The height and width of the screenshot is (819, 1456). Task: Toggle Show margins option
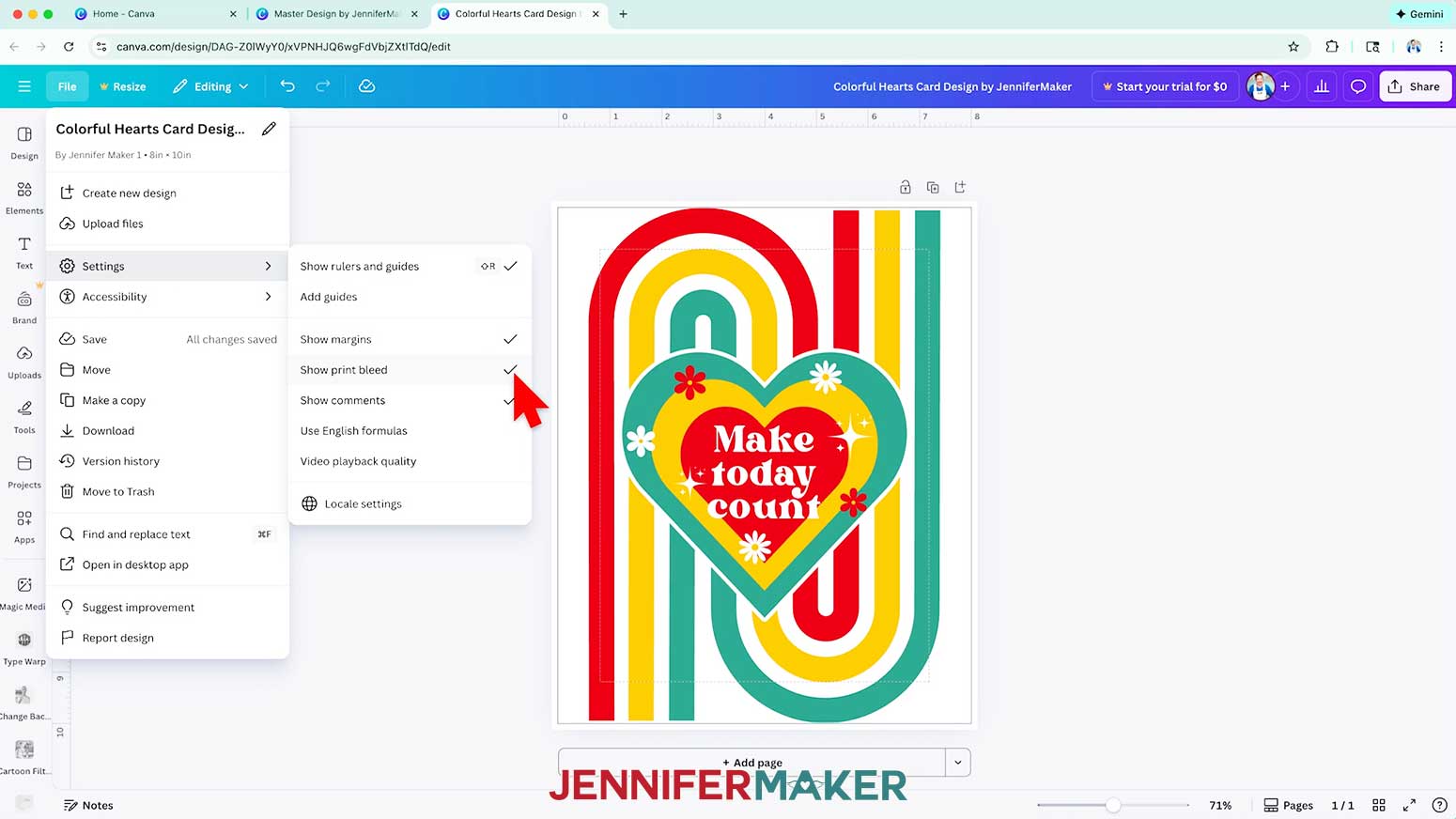pyautogui.click(x=410, y=339)
